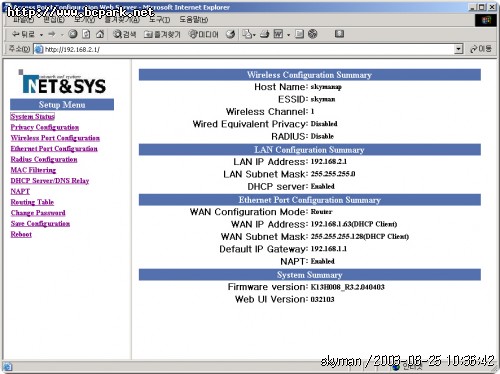
Task: Click the Default IP Gateway value 192.168.1.1
Action: [329, 249]
